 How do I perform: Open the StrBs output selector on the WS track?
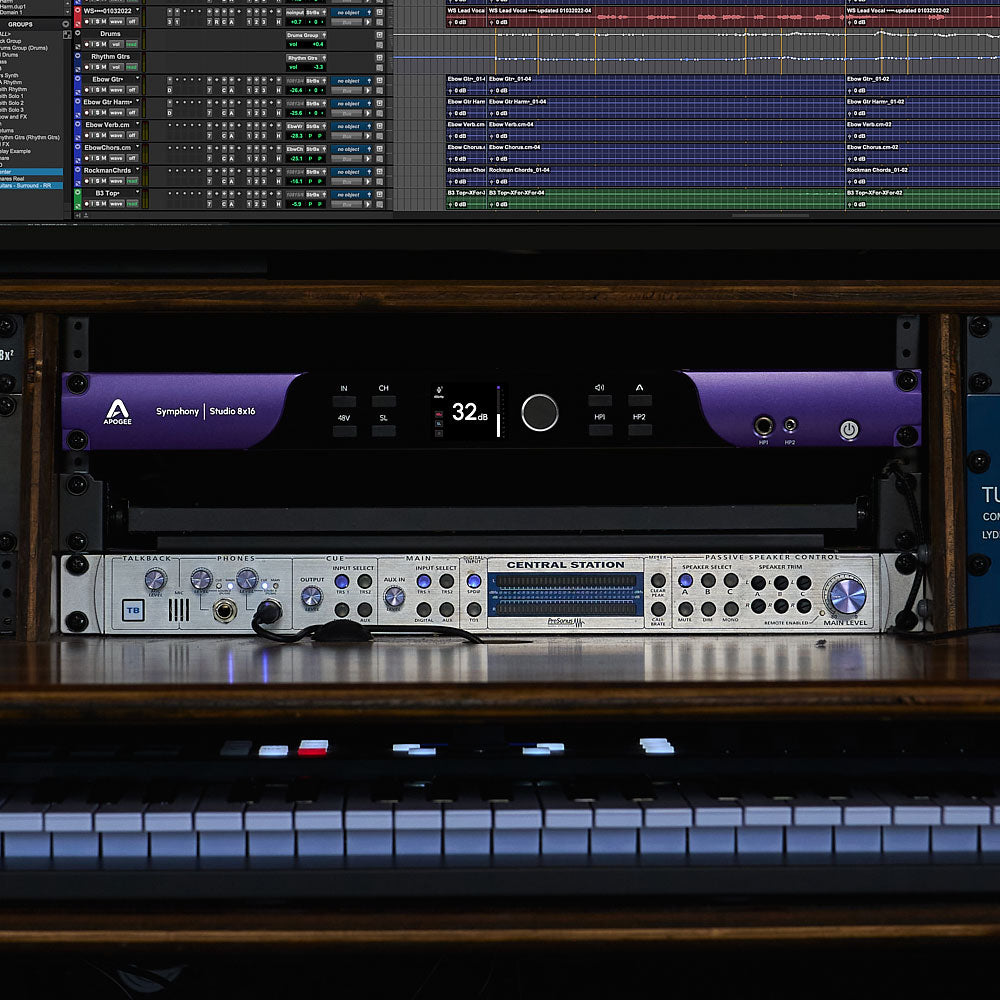(313, 12)
